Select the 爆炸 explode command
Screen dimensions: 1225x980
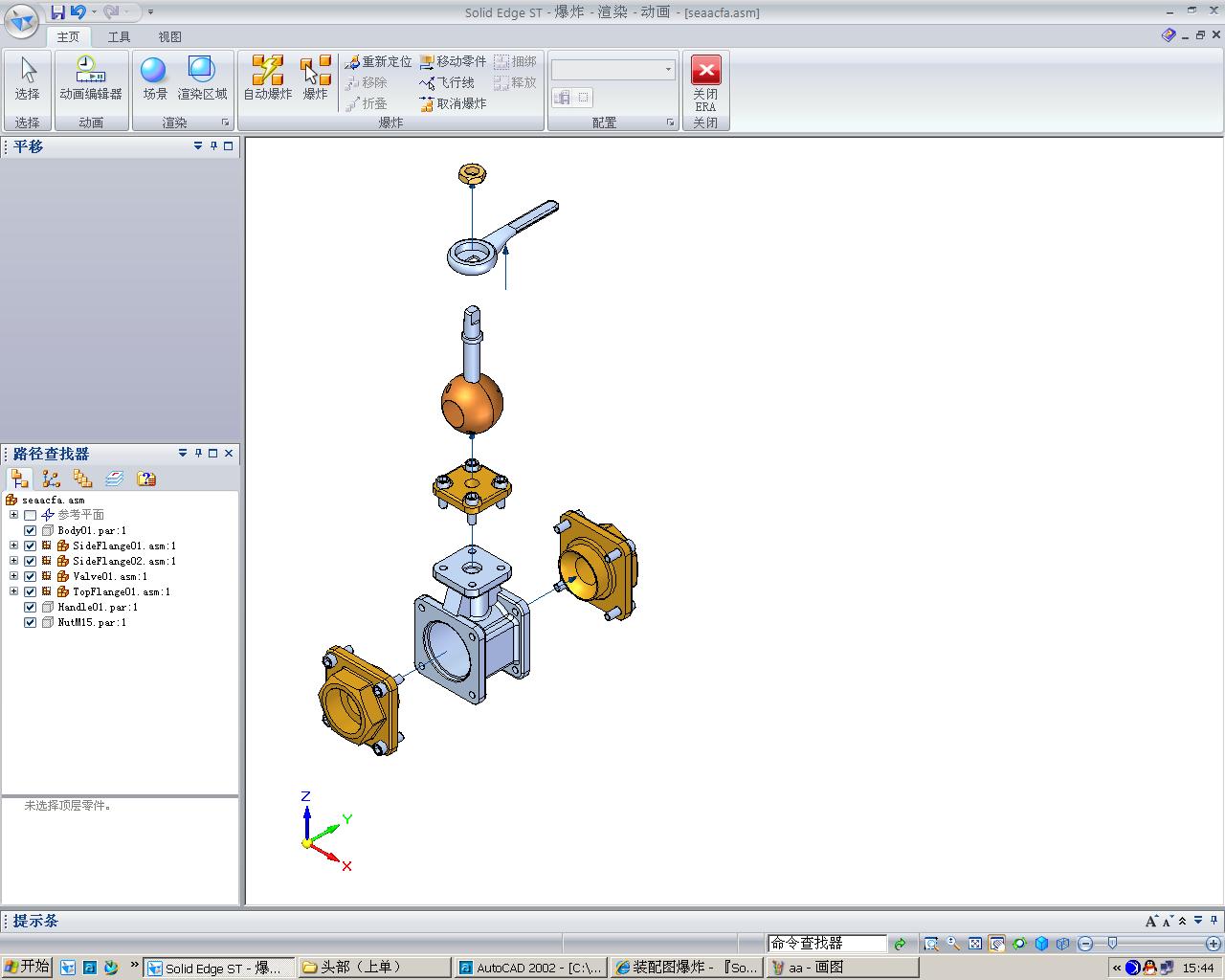coord(315,80)
